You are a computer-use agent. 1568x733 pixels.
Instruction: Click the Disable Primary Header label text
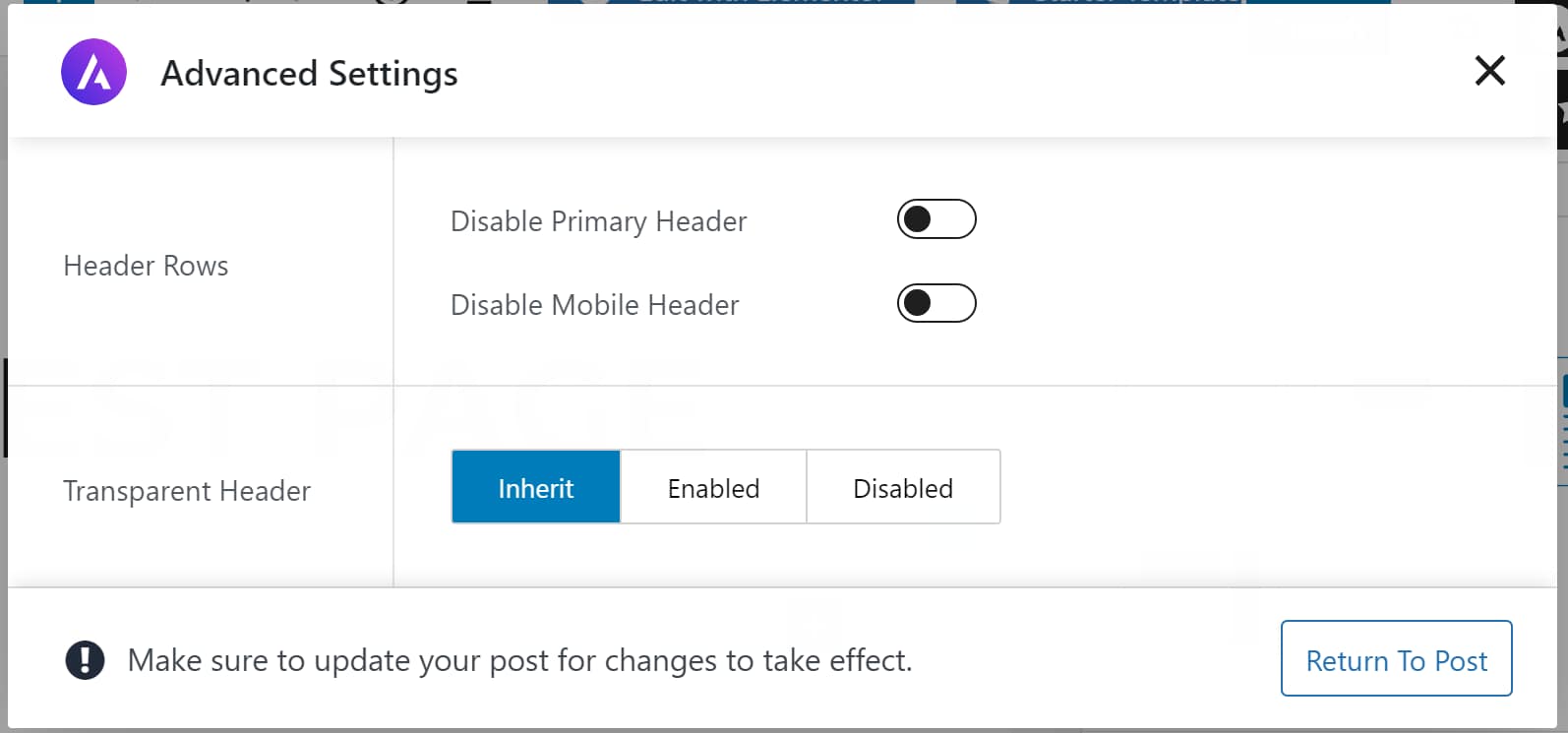tap(598, 220)
